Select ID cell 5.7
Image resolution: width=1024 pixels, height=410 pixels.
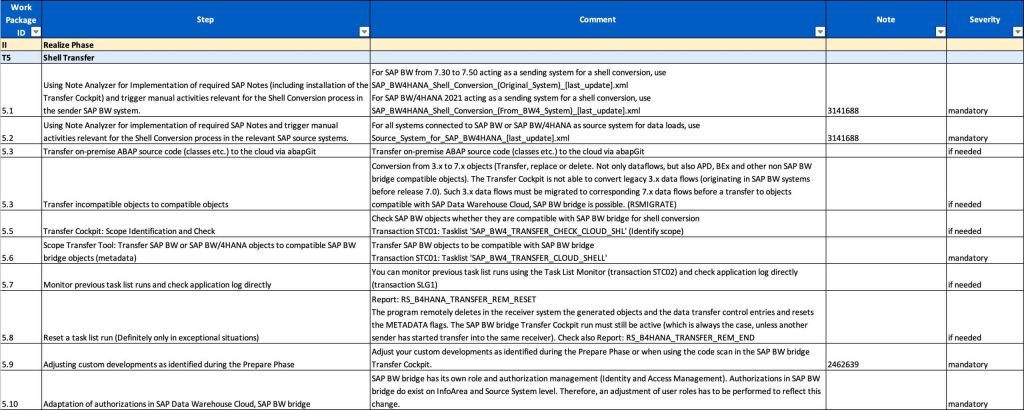21,277
